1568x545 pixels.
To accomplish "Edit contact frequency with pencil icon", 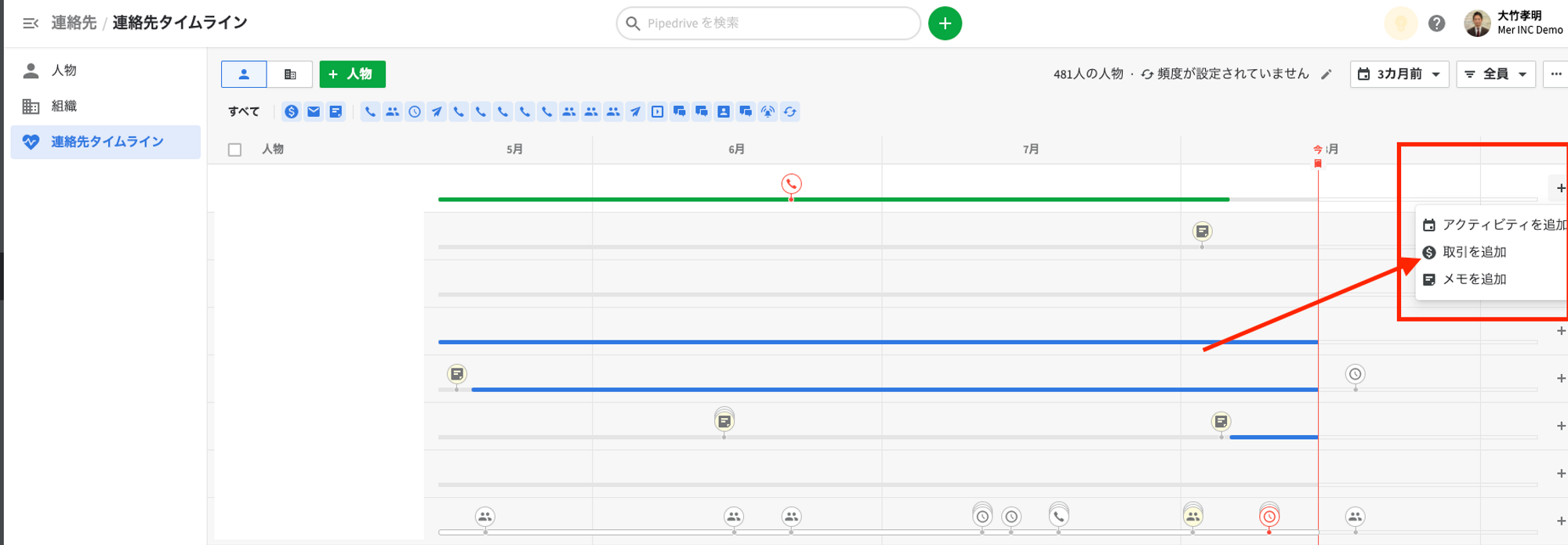I will click(x=1327, y=74).
